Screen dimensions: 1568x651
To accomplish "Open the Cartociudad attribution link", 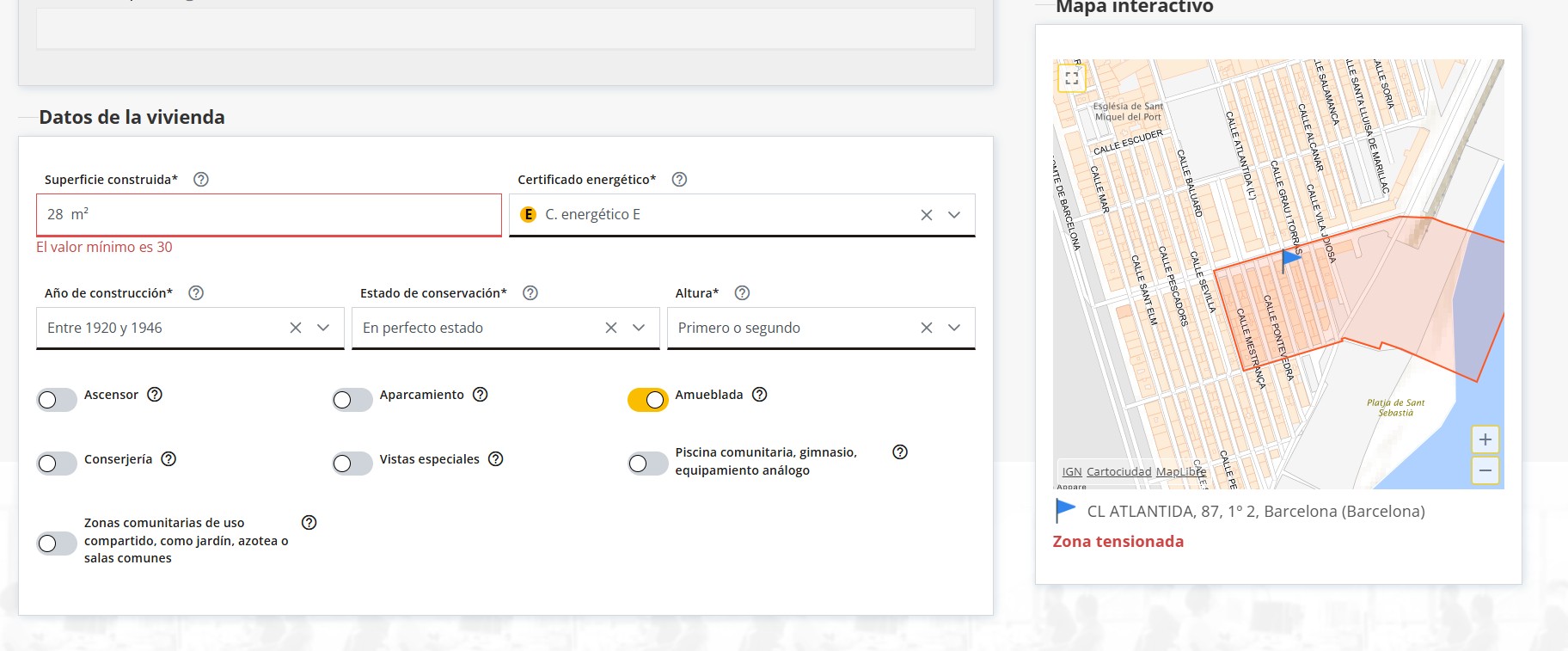I will pyautogui.click(x=1118, y=471).
